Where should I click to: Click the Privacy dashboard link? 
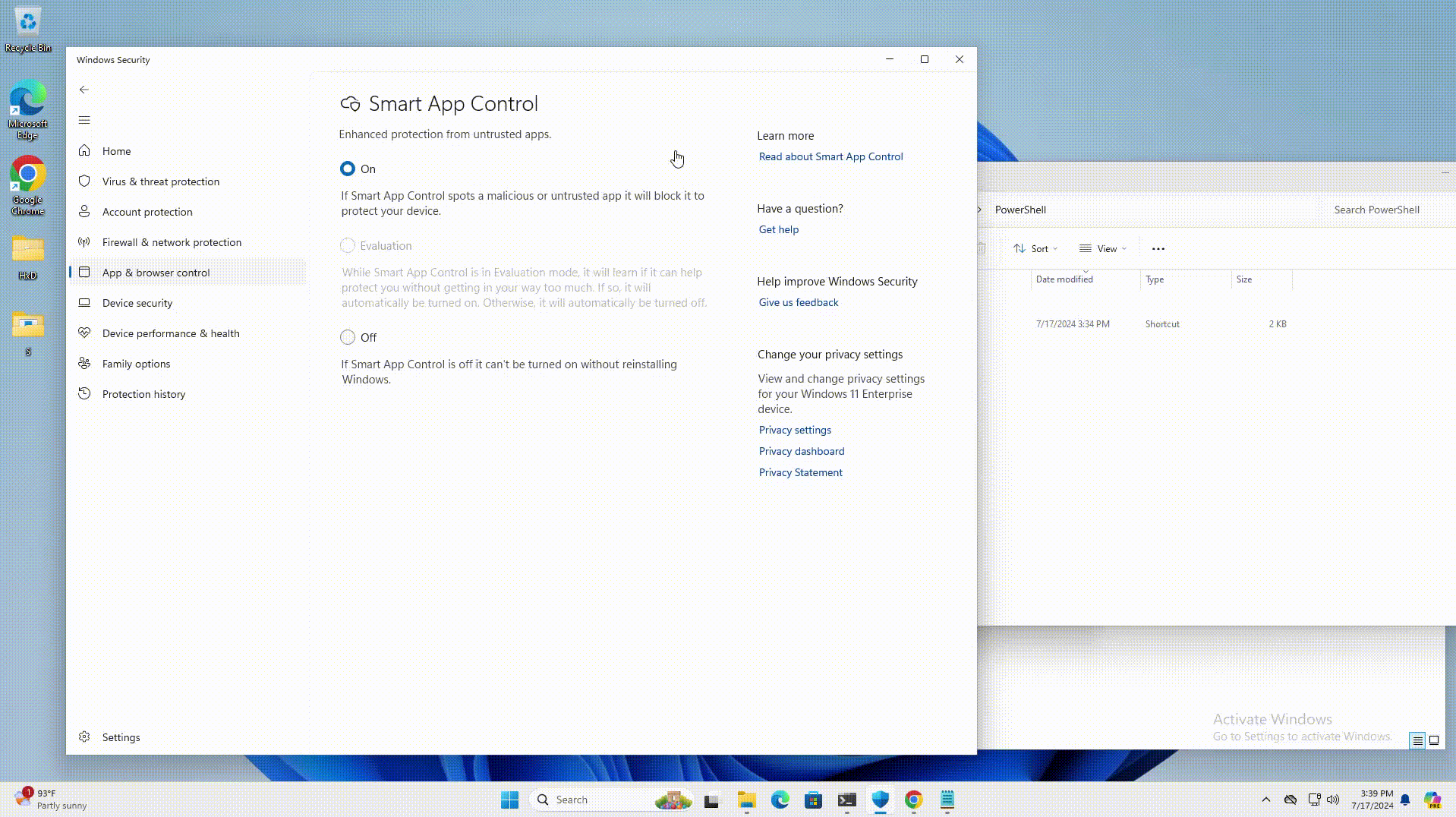pos(801,451)
